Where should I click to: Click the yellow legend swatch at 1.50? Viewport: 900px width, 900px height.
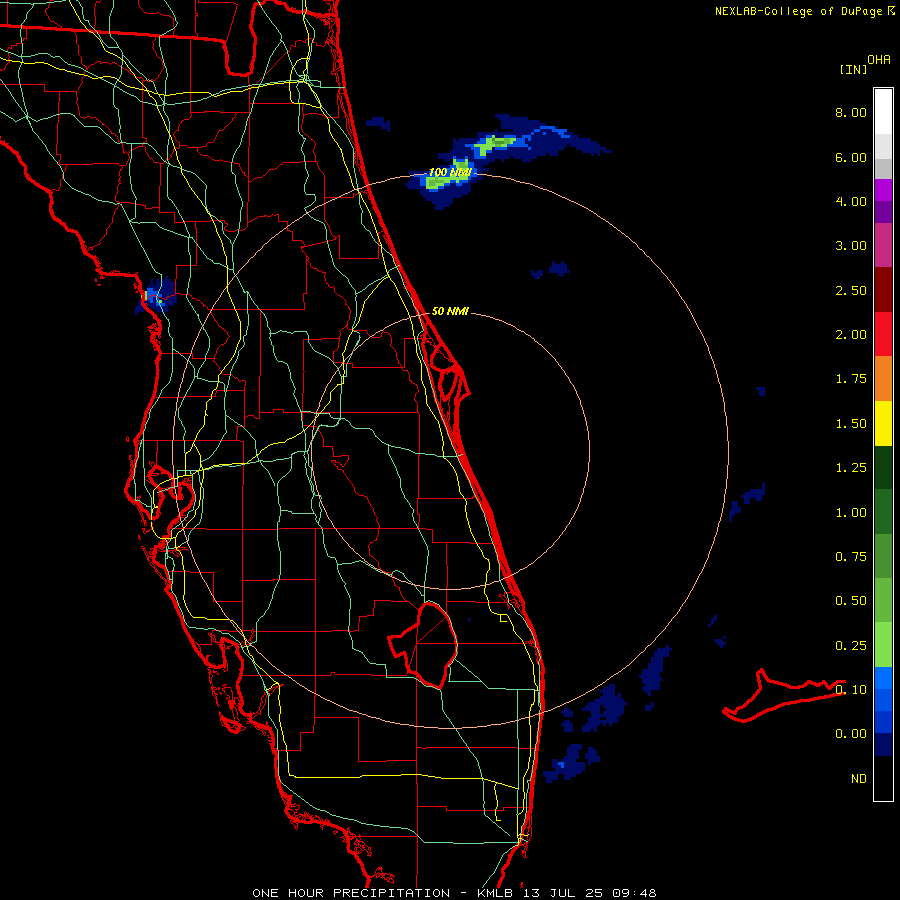click(x=883, y=423)
